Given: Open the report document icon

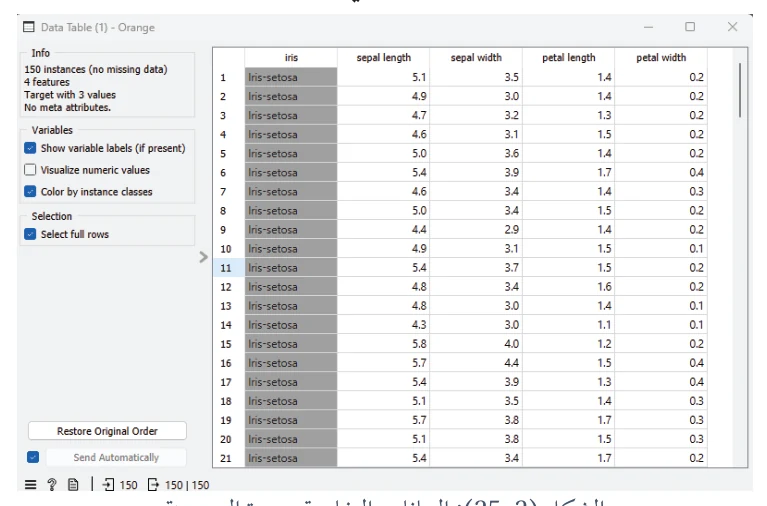Looking at the screenshot, I should (x=73, y=484).
